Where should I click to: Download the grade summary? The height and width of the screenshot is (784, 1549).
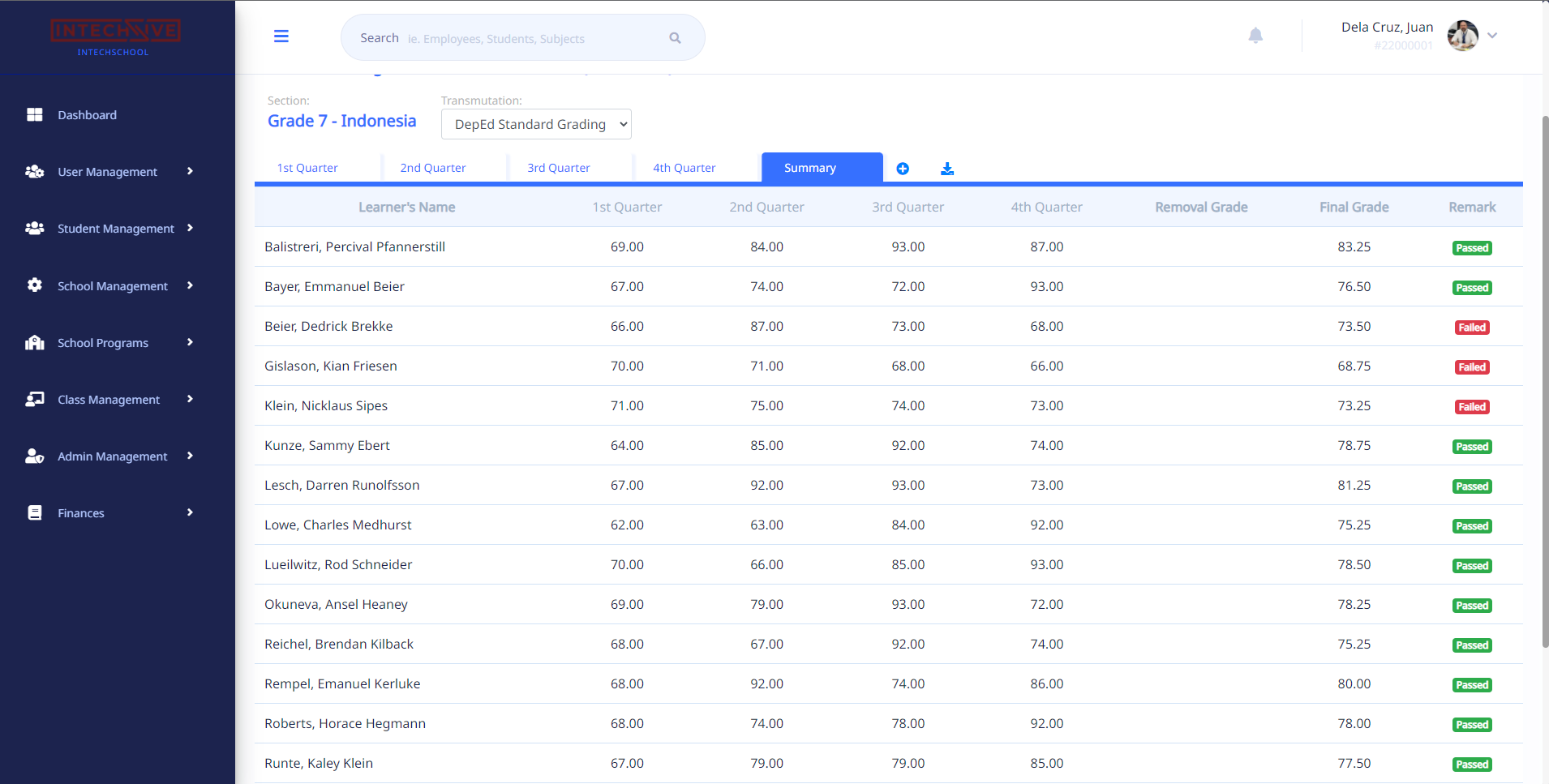(947, 169)
